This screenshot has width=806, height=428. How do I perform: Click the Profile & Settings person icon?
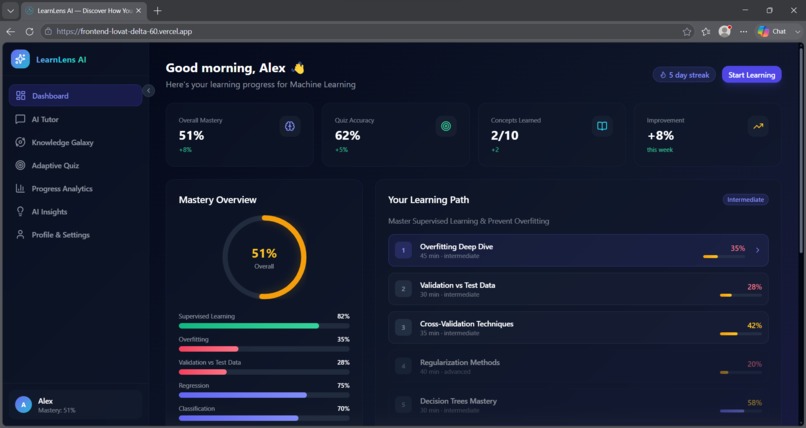pyautogui.click(x=20, y=235)
